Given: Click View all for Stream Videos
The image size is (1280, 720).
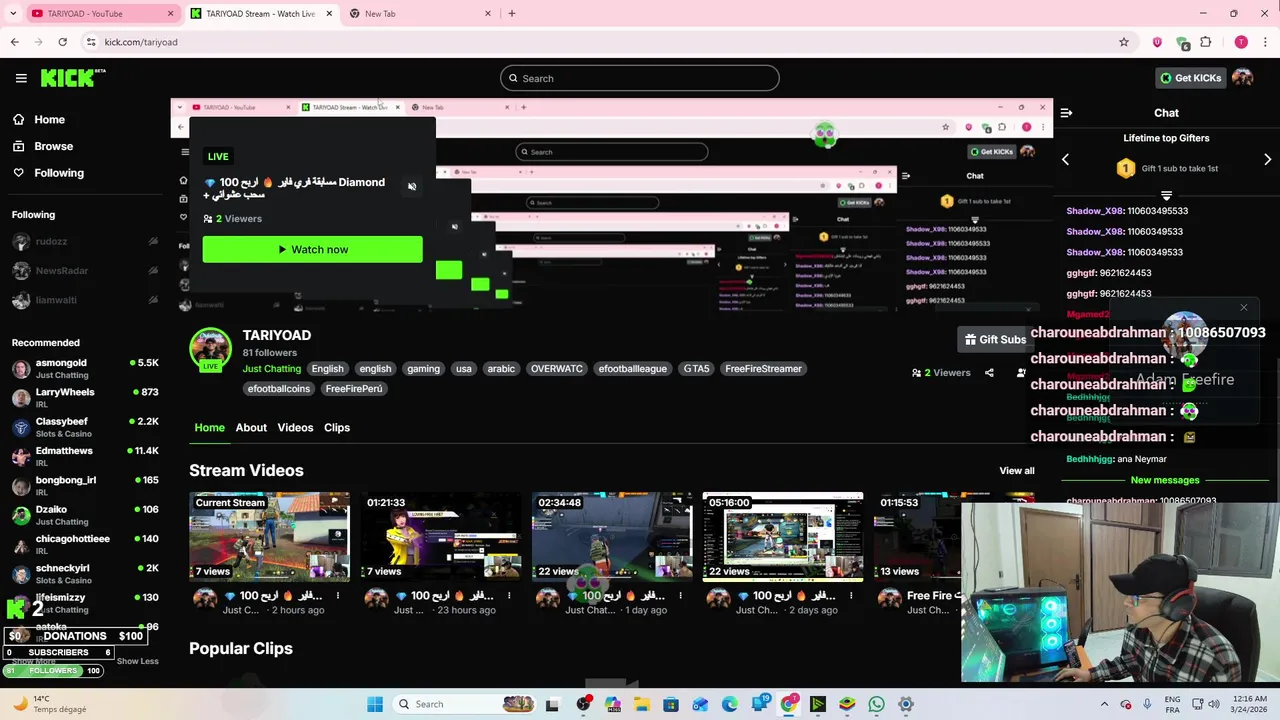Looking at the screenshot, I should pos(1017,471).
